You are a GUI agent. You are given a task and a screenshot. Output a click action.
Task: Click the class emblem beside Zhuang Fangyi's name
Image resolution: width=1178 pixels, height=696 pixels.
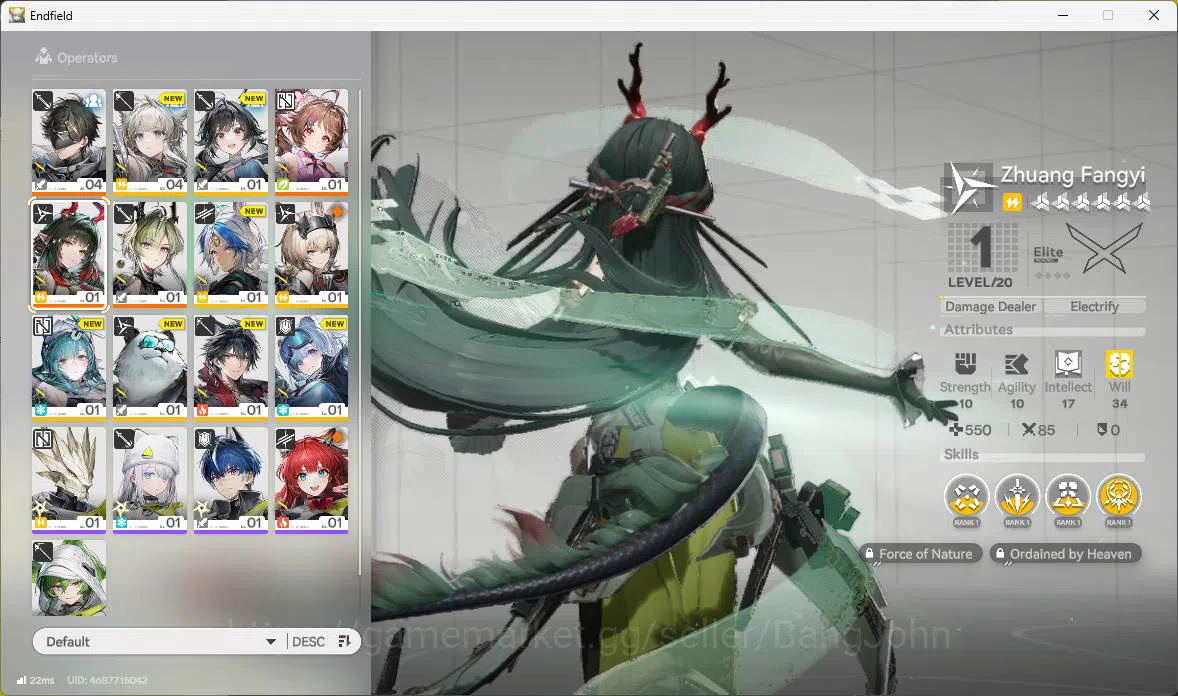(x=968, y=187)
